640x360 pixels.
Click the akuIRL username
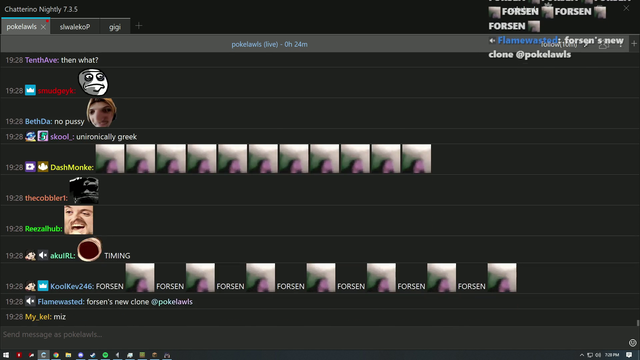[62, 256]
